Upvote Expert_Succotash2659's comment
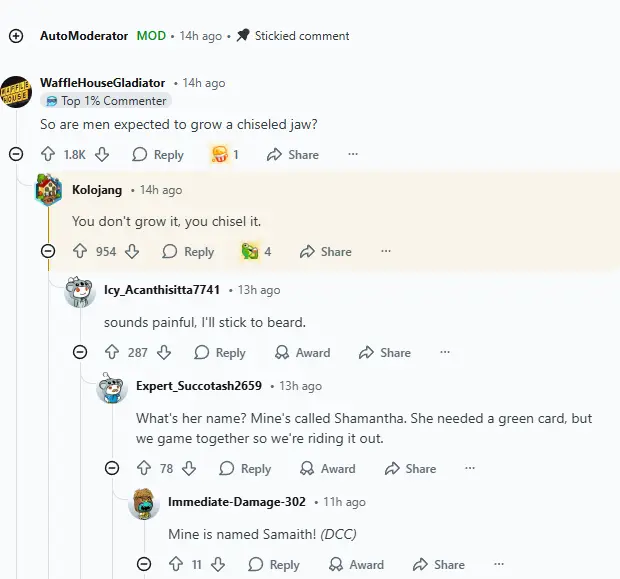 click(x=144, y=469)
